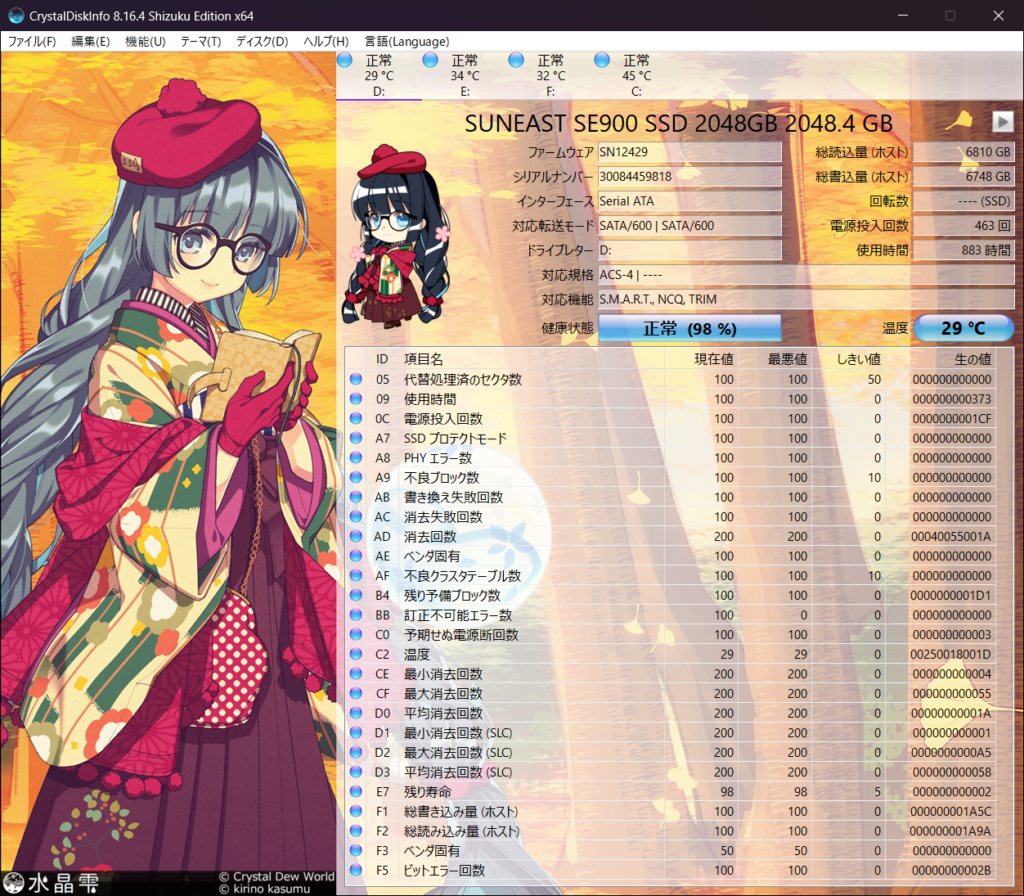Screen dimensions: 1024x896
Task: Click the features field S.M.A.R.T., NCQ, TRIM
Action: click(x=806, y=299)
